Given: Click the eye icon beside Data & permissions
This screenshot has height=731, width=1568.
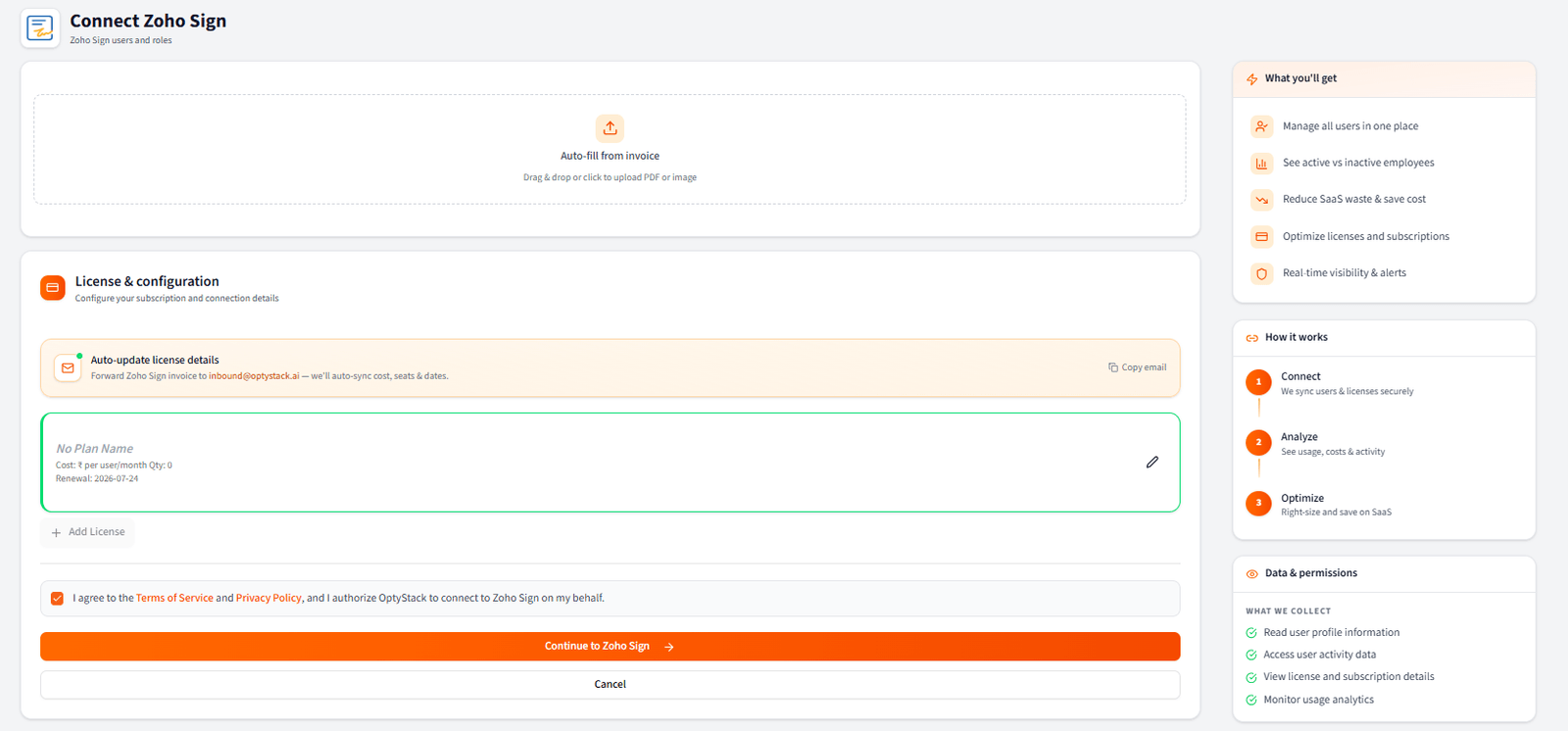Looking at the screenshot, I should [x=1251, y=574].
